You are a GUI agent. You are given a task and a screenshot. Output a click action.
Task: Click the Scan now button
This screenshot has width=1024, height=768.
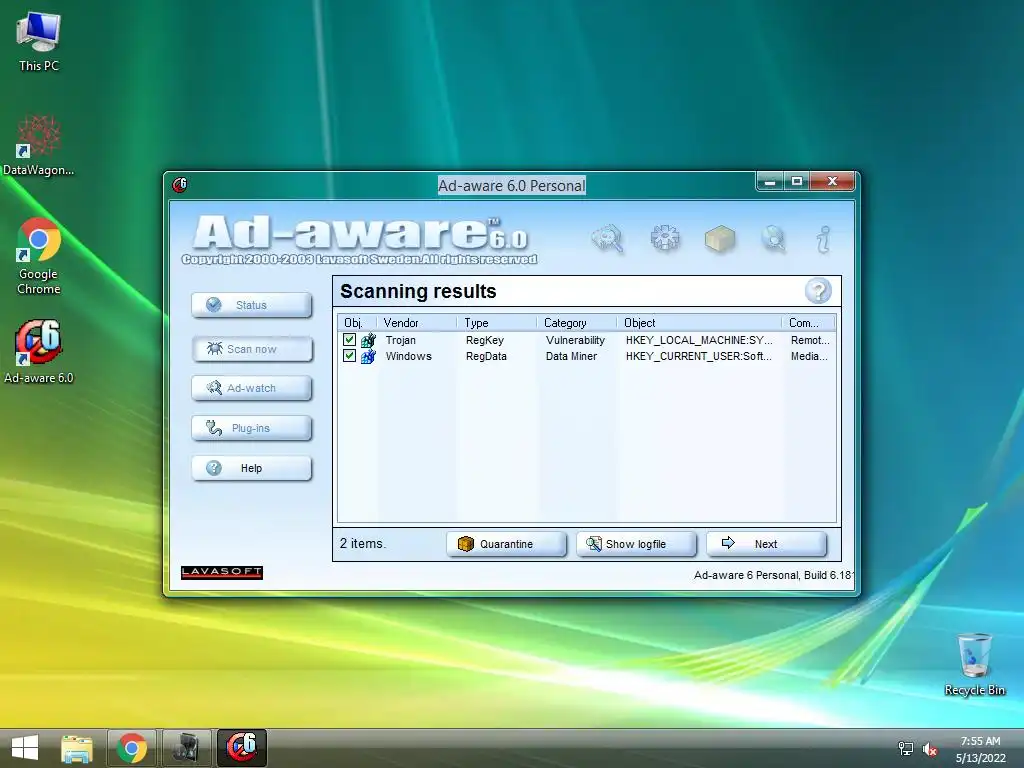coord(251,349)
